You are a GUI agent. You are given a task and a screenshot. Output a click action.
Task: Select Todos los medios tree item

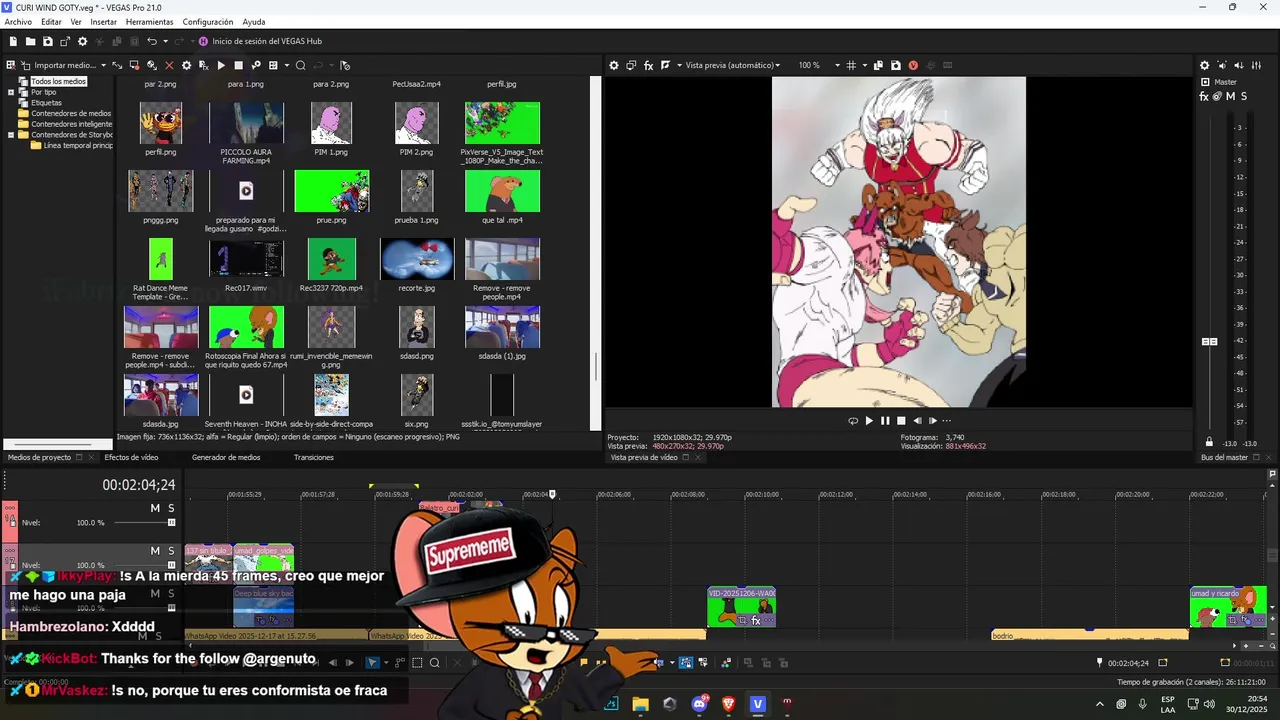tap(58, 81)
